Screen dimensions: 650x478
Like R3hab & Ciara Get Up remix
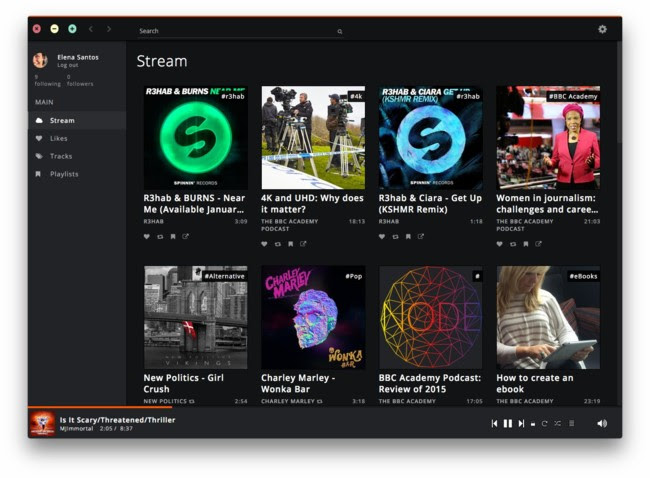tap(382, 236)
